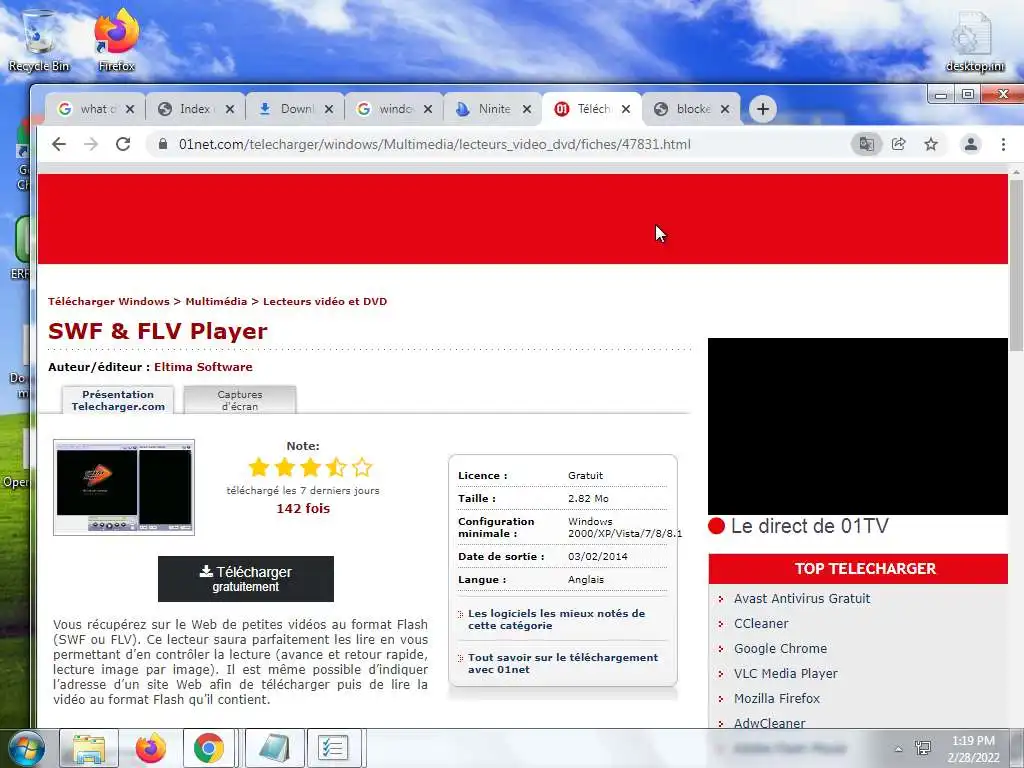
Task: Bookmark this page with the star icon
Action: pos(931,144)
